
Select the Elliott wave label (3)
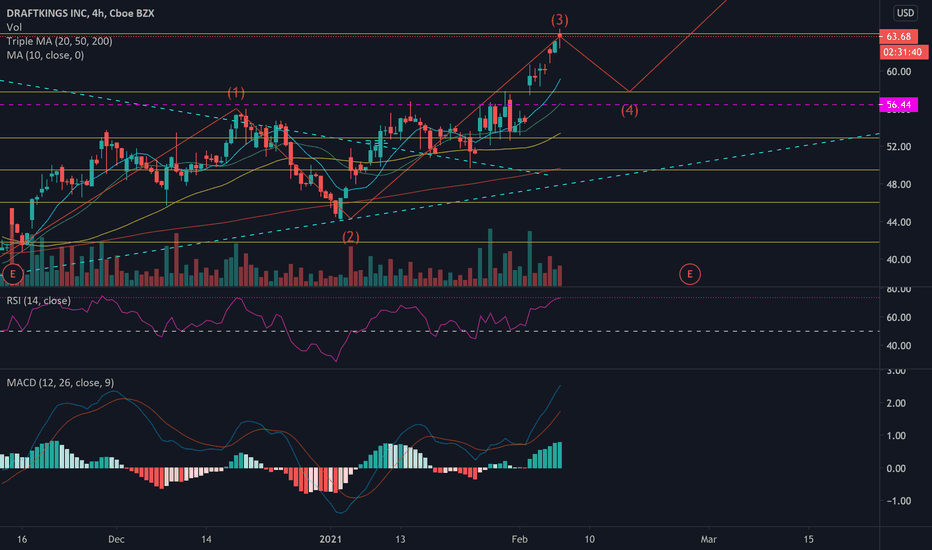coord(559,20)
